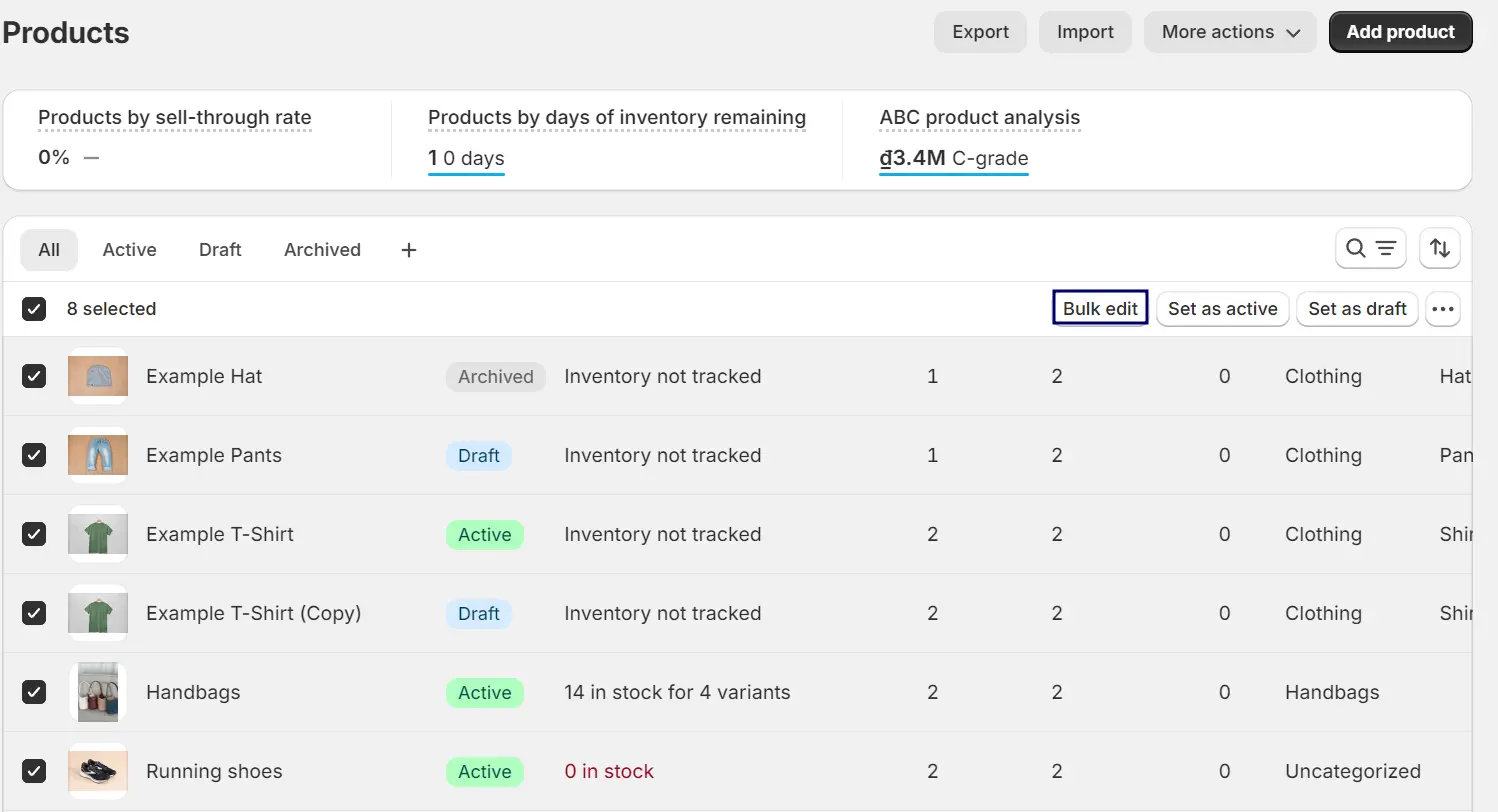Click '14 in stock for 4 variants' text

[x=677, y=692]
